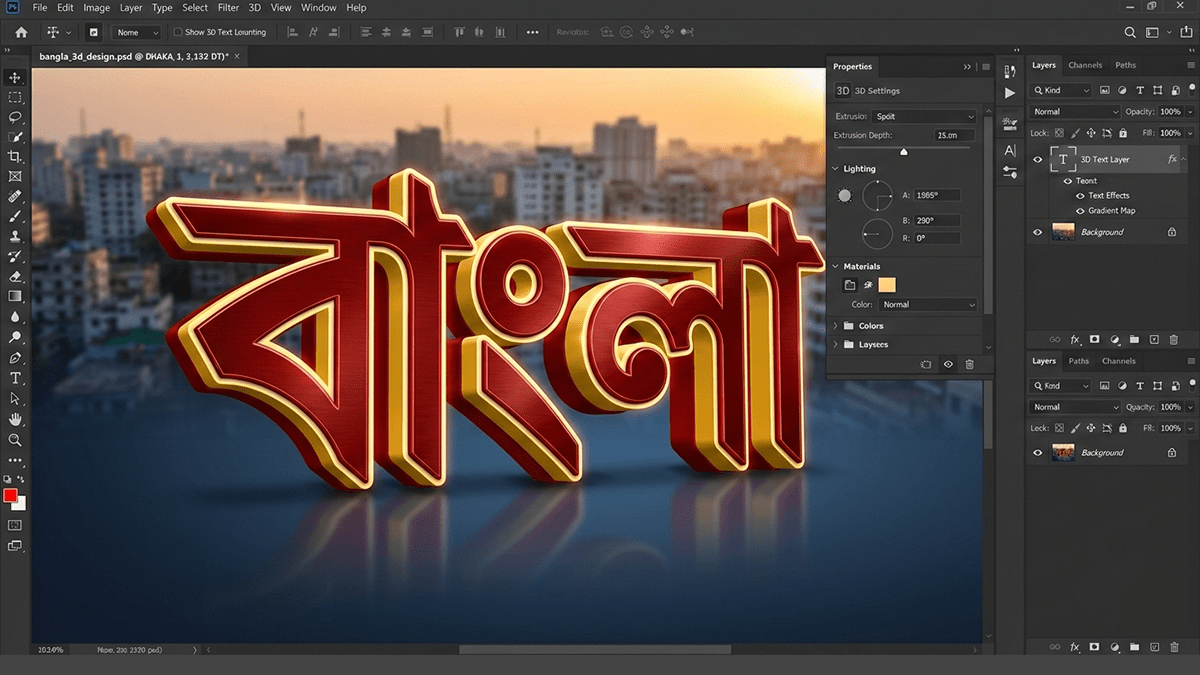Toggle eye icon in Properties panel footer

point(948,365)
